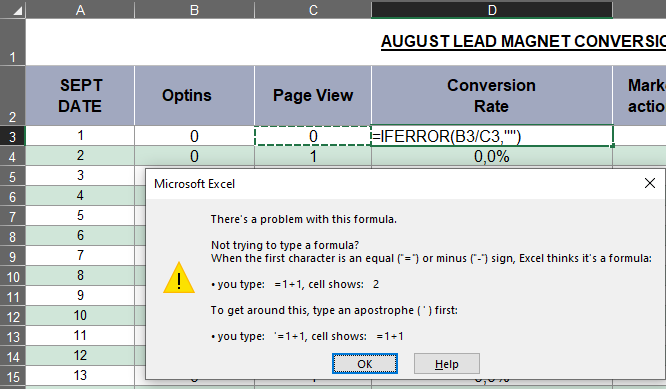Click cell A8 with date 6

pos(80,236)
